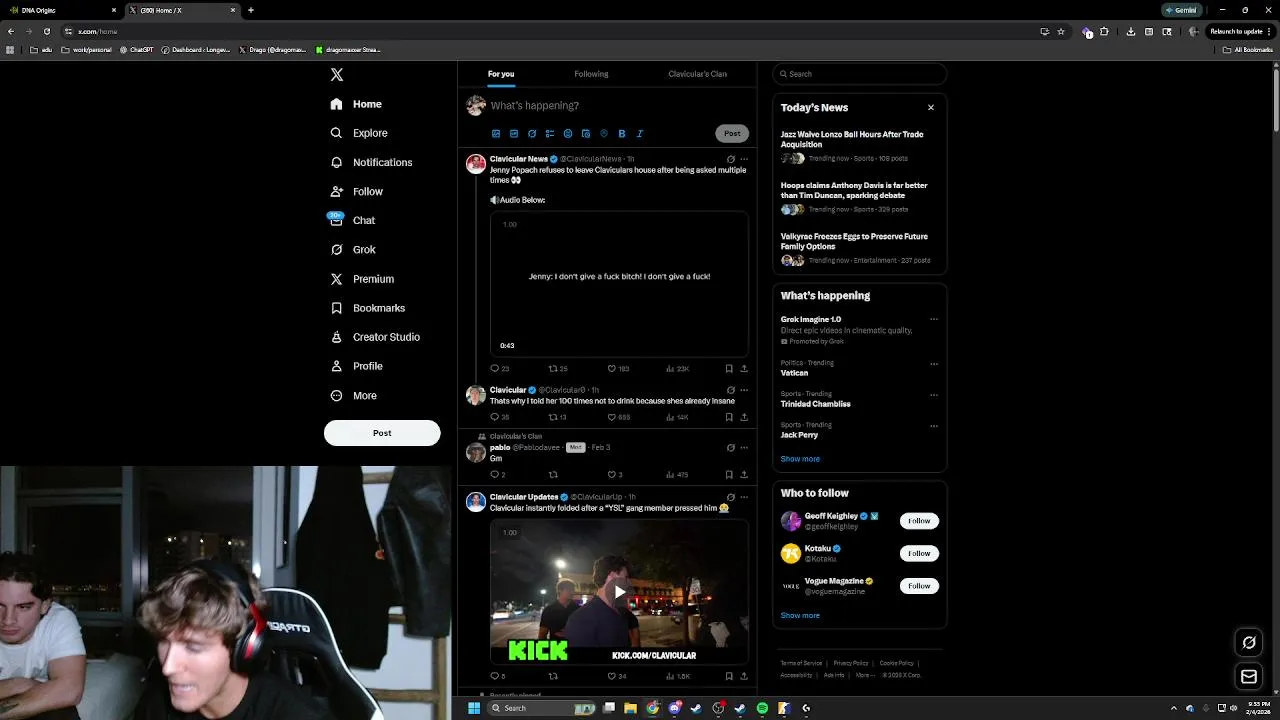This screenshot has width=1280, height=720.
Task: Open the floating messages envelope button
Action: pos(1249,677)
